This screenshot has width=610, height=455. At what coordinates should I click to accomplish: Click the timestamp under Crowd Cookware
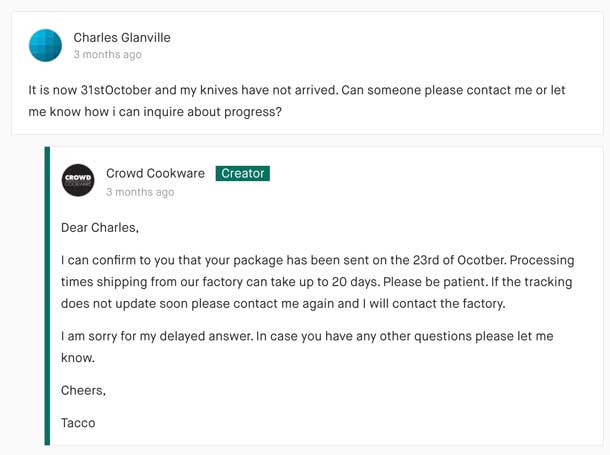click(x=140, y=192)
